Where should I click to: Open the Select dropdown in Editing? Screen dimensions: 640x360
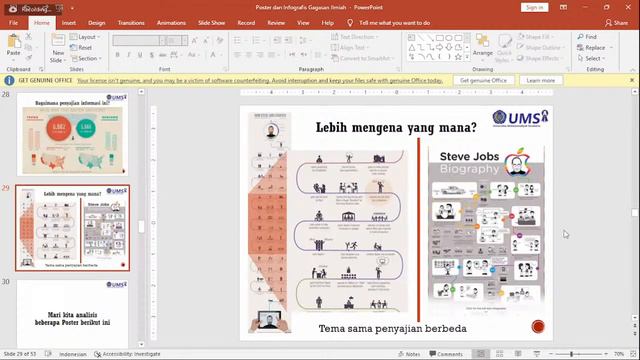point(591,58)
